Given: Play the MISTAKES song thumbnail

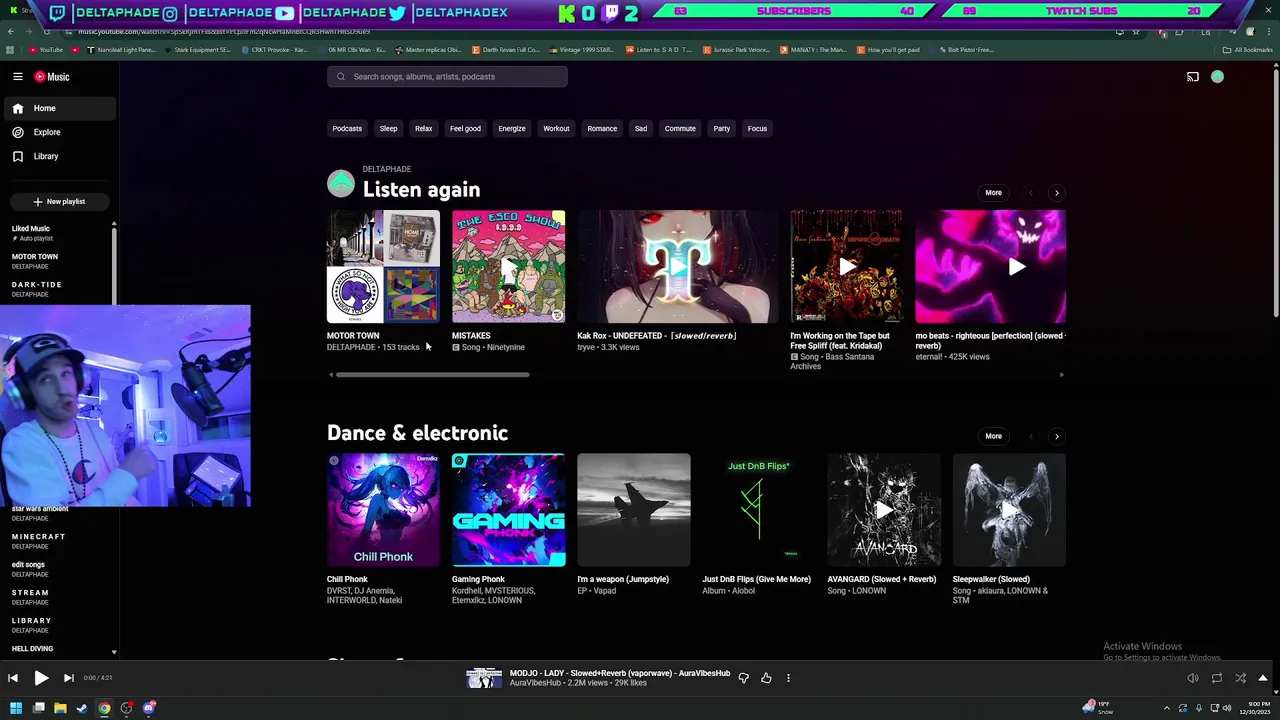Looking at the screenshot, I should click(x=508, y=266).
